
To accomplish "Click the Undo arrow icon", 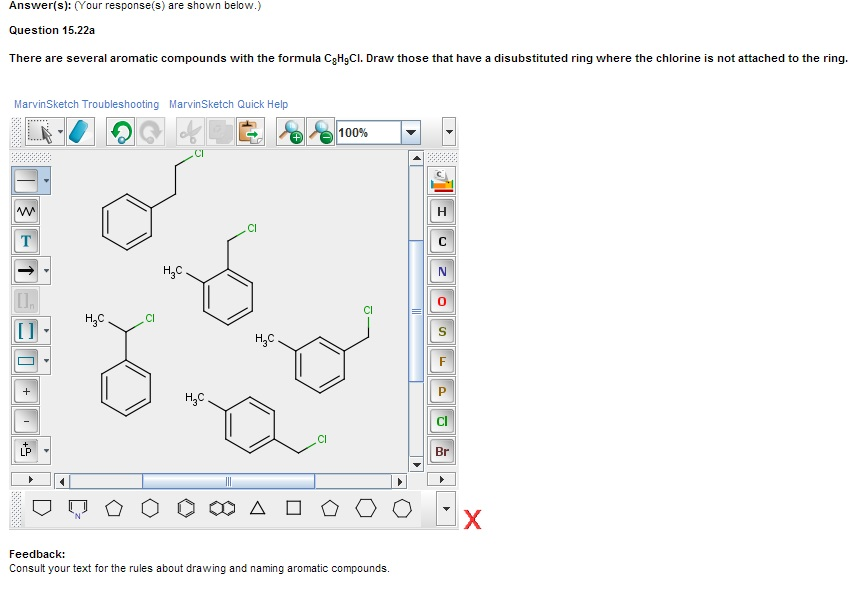I will (122, 131).
